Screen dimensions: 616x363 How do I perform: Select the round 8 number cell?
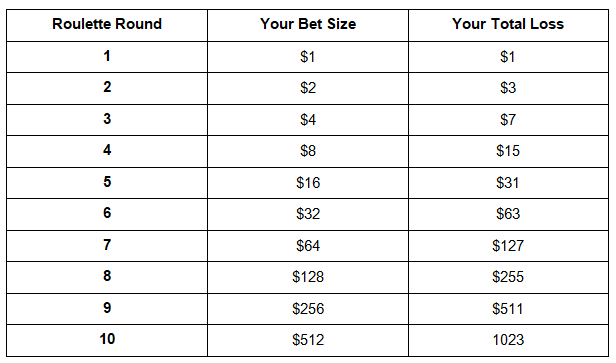[x=107, y=277]
